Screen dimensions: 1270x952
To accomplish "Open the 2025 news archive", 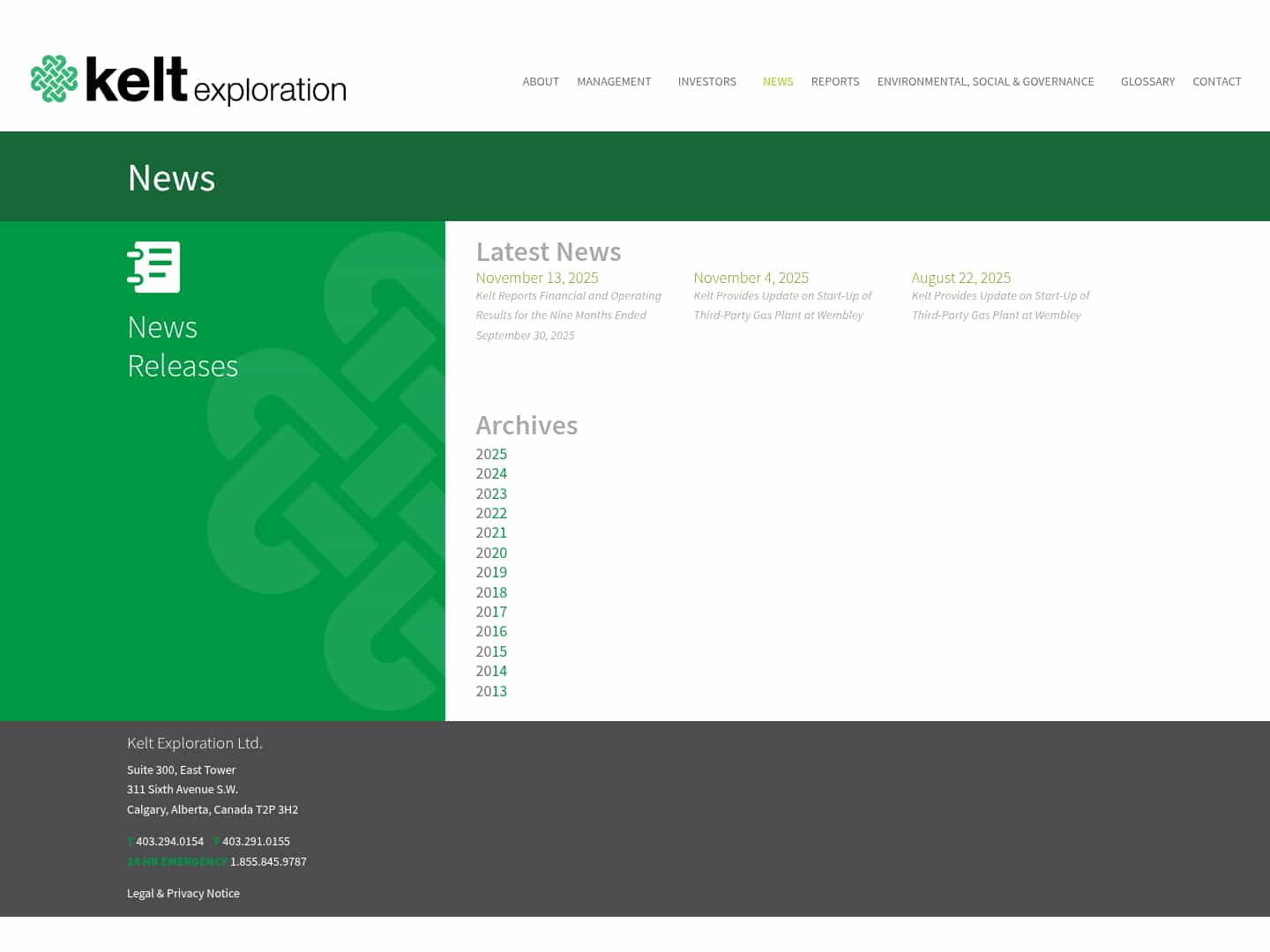I will (491, 454).
